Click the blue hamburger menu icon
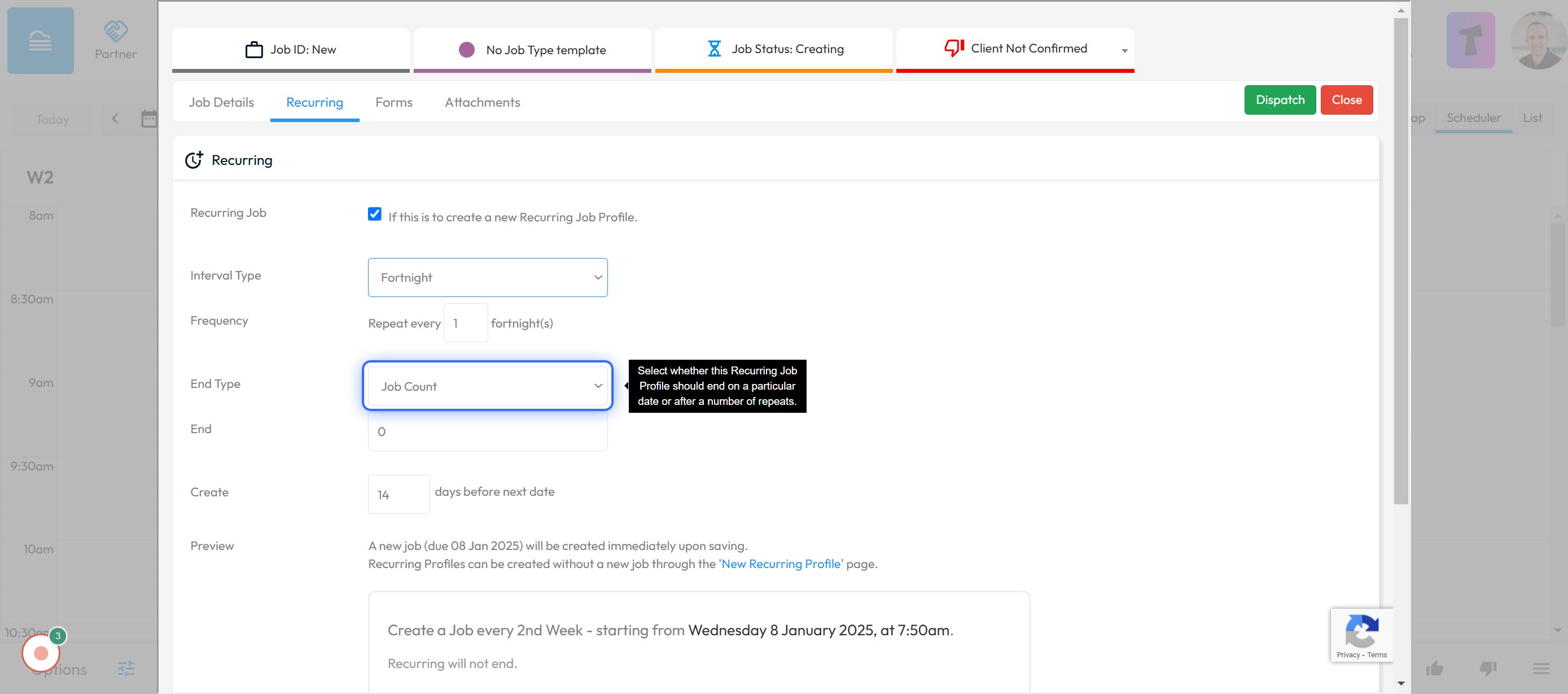This screenshot has width=1568, height=694. click(40, 41)
